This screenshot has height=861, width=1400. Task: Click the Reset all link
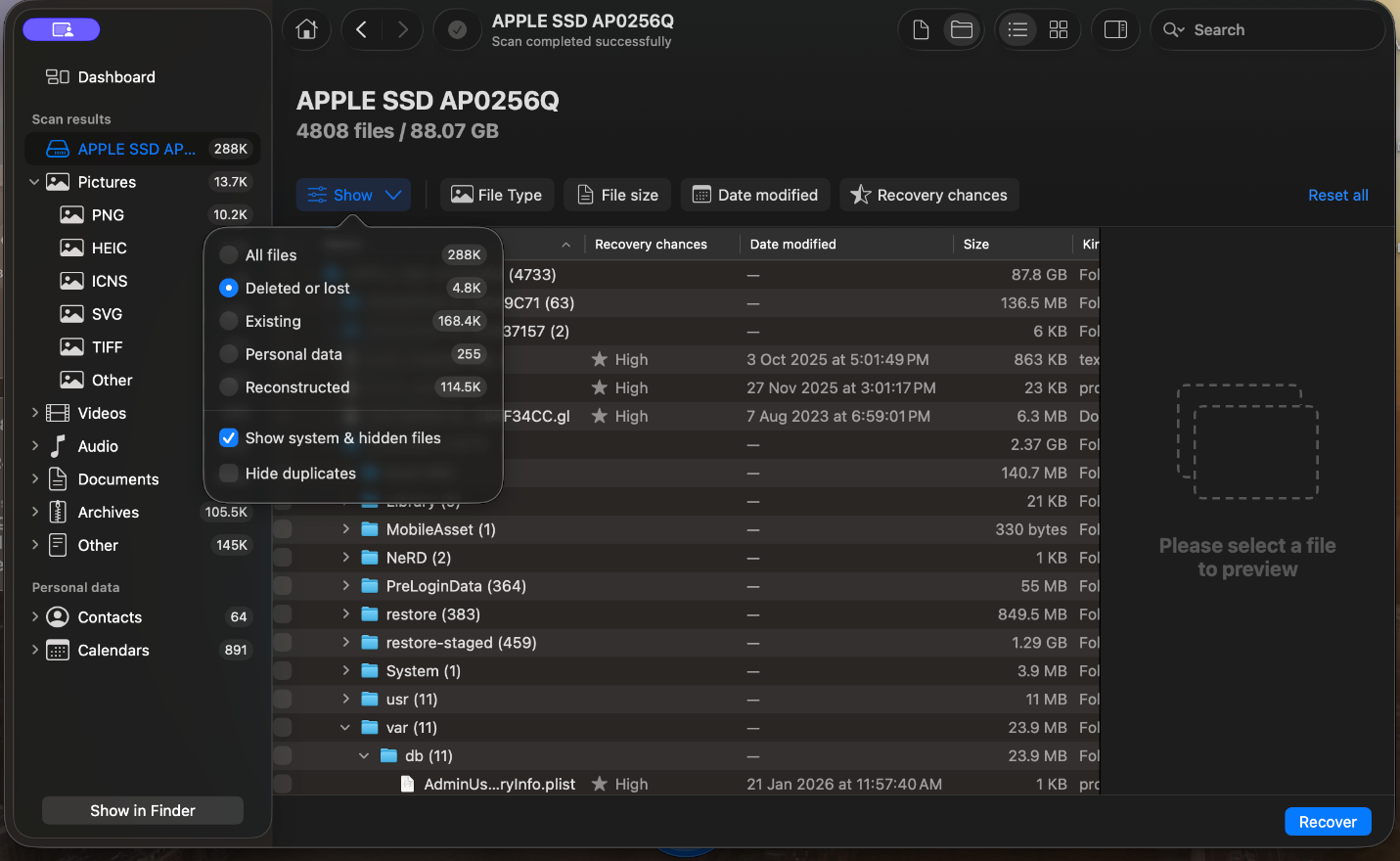(x=1337, y=195)
